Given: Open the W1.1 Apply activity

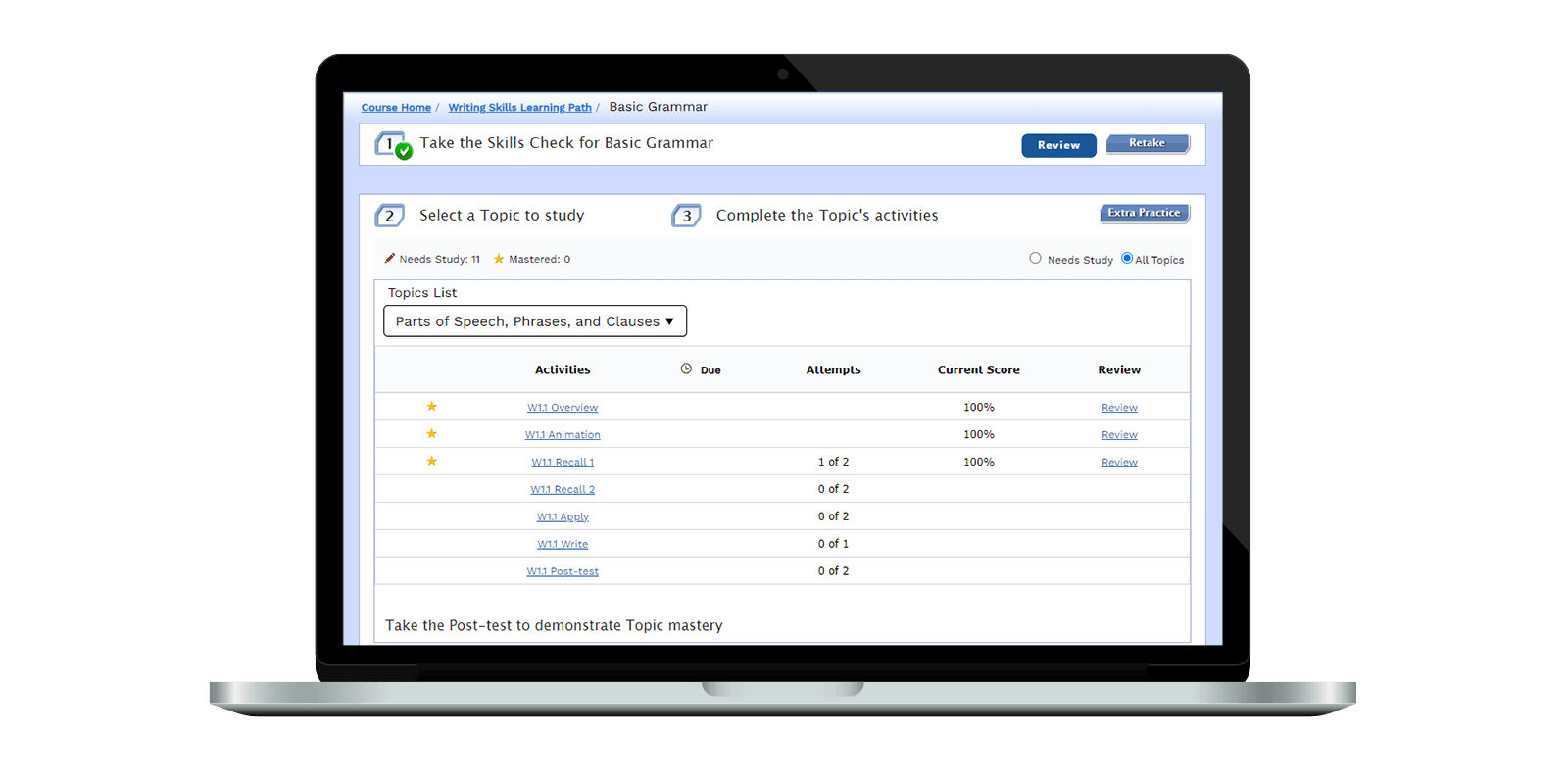Looking at the screenshot, I should 563,516.
